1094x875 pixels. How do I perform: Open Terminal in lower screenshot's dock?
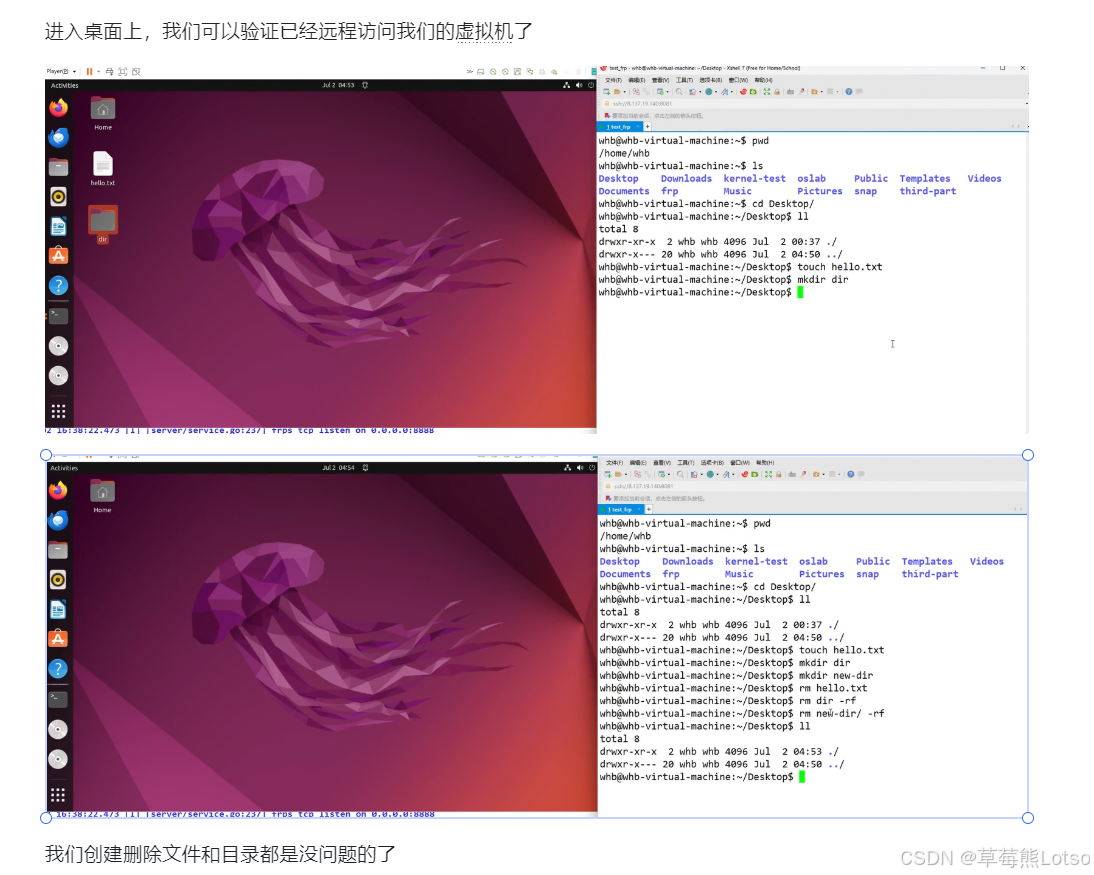click(59, 699)
